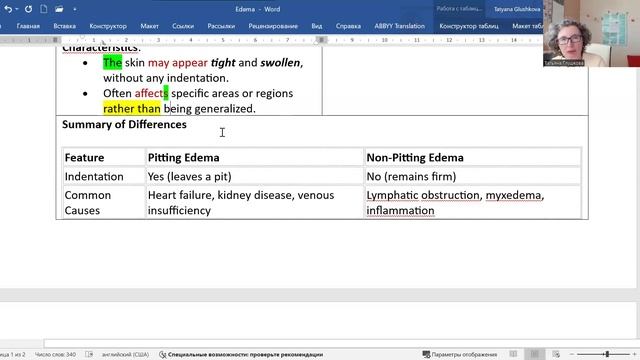This screenshot has width=640, height=360.
Task: Switch to the Рецензирование tab
Action: [x=273, y=26]
